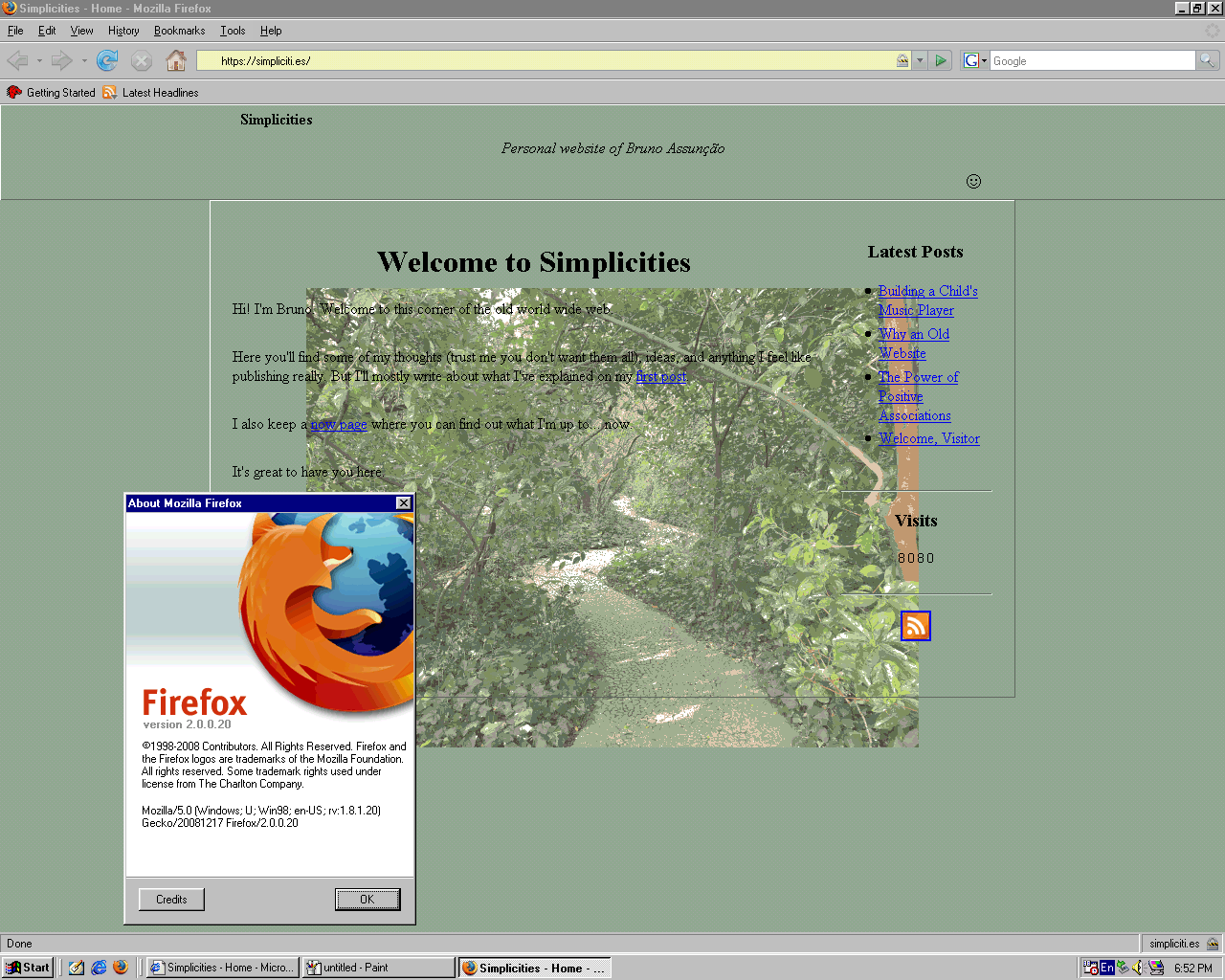1225x980 pixels.
Task: Click the En language indicator in tray
Action: tap(1107, 968)
